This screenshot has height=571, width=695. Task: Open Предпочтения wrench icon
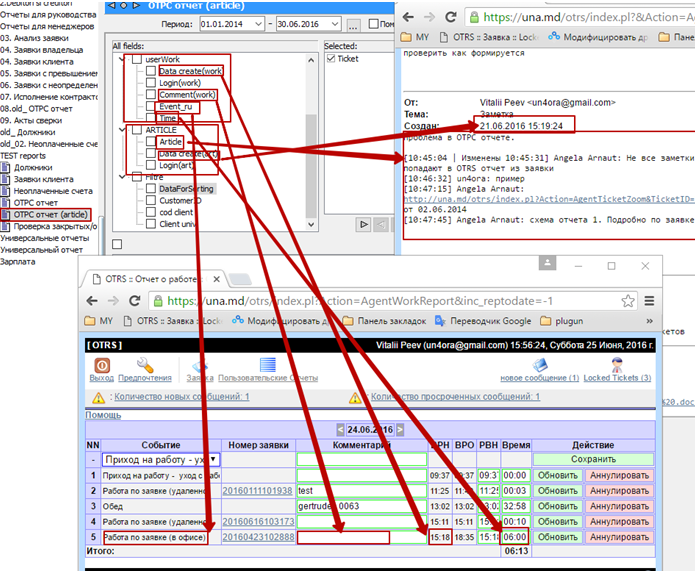pos(145,365)
